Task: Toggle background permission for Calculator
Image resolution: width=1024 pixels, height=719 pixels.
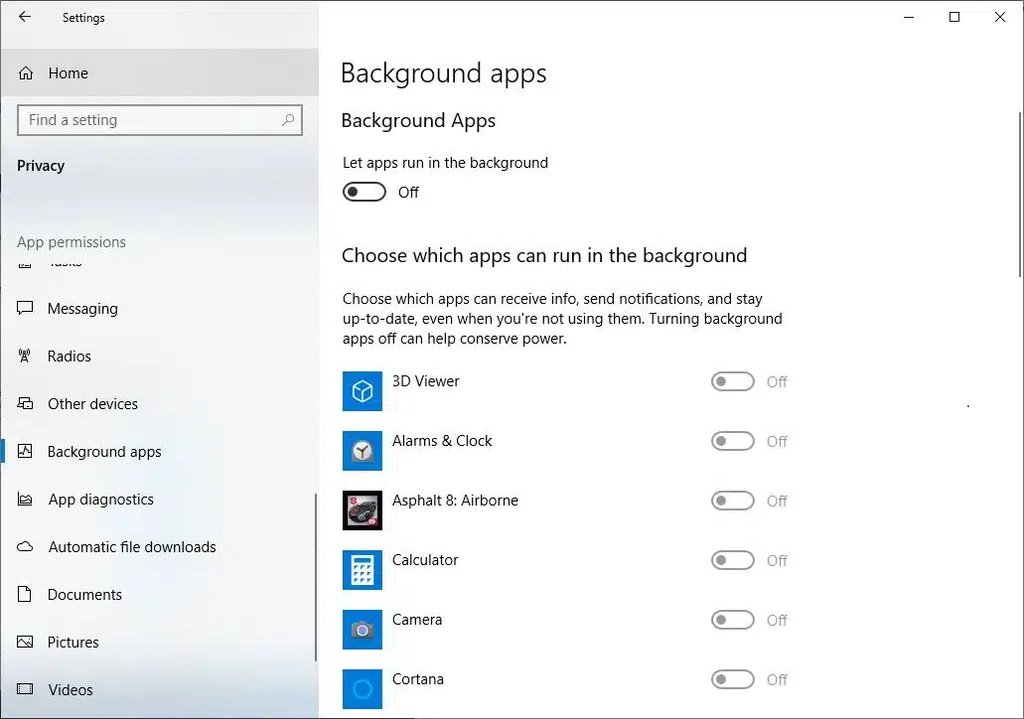Action: (x=733, y=560)
